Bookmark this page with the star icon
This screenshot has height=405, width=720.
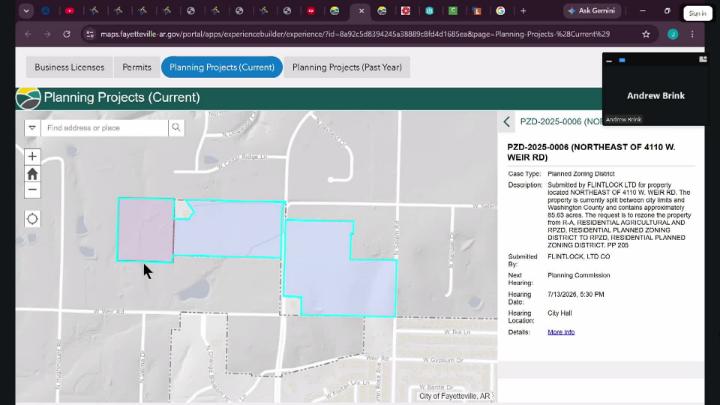pos(646,34)
